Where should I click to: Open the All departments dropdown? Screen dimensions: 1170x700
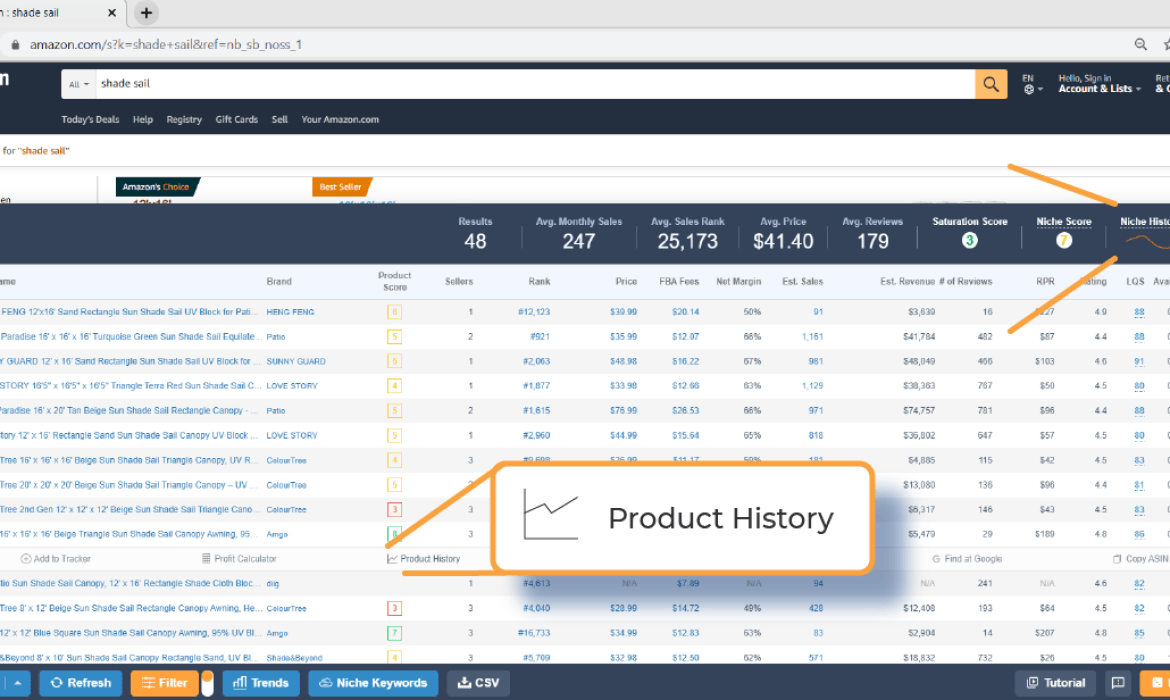click(78, 84)
